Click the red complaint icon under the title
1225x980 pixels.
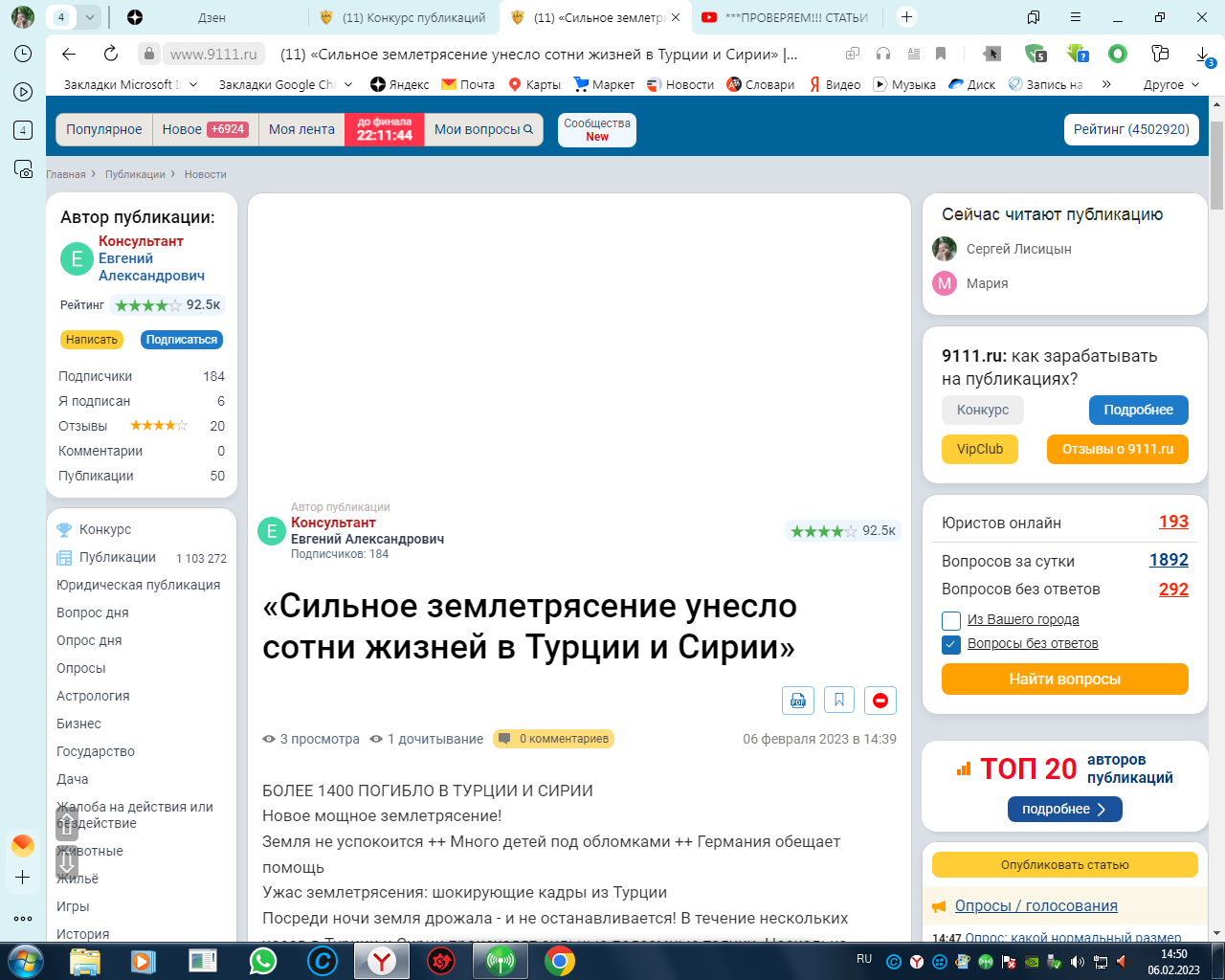(880, 700)
